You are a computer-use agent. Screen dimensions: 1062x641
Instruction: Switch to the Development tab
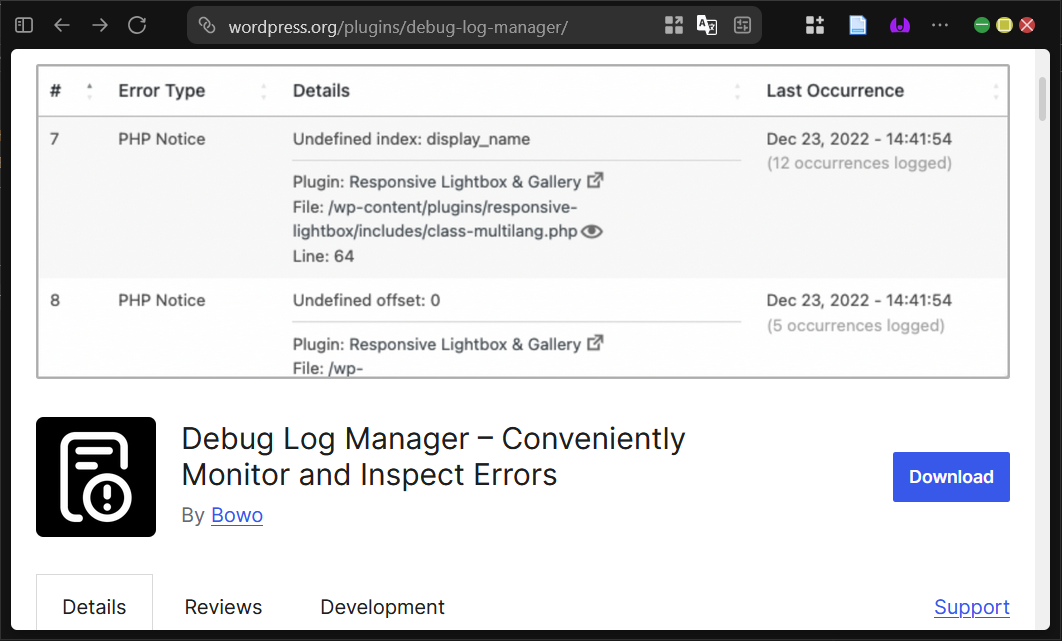click(382, 606)
